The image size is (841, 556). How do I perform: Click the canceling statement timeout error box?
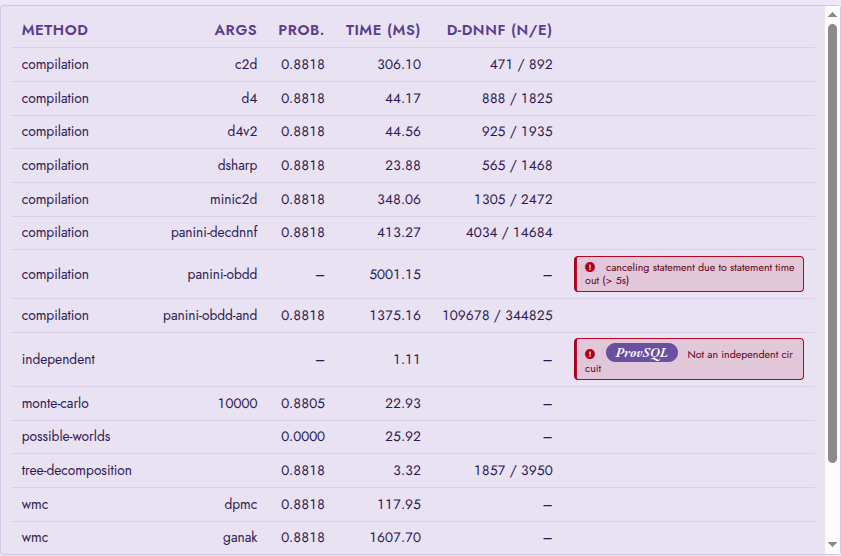[689, 274]
